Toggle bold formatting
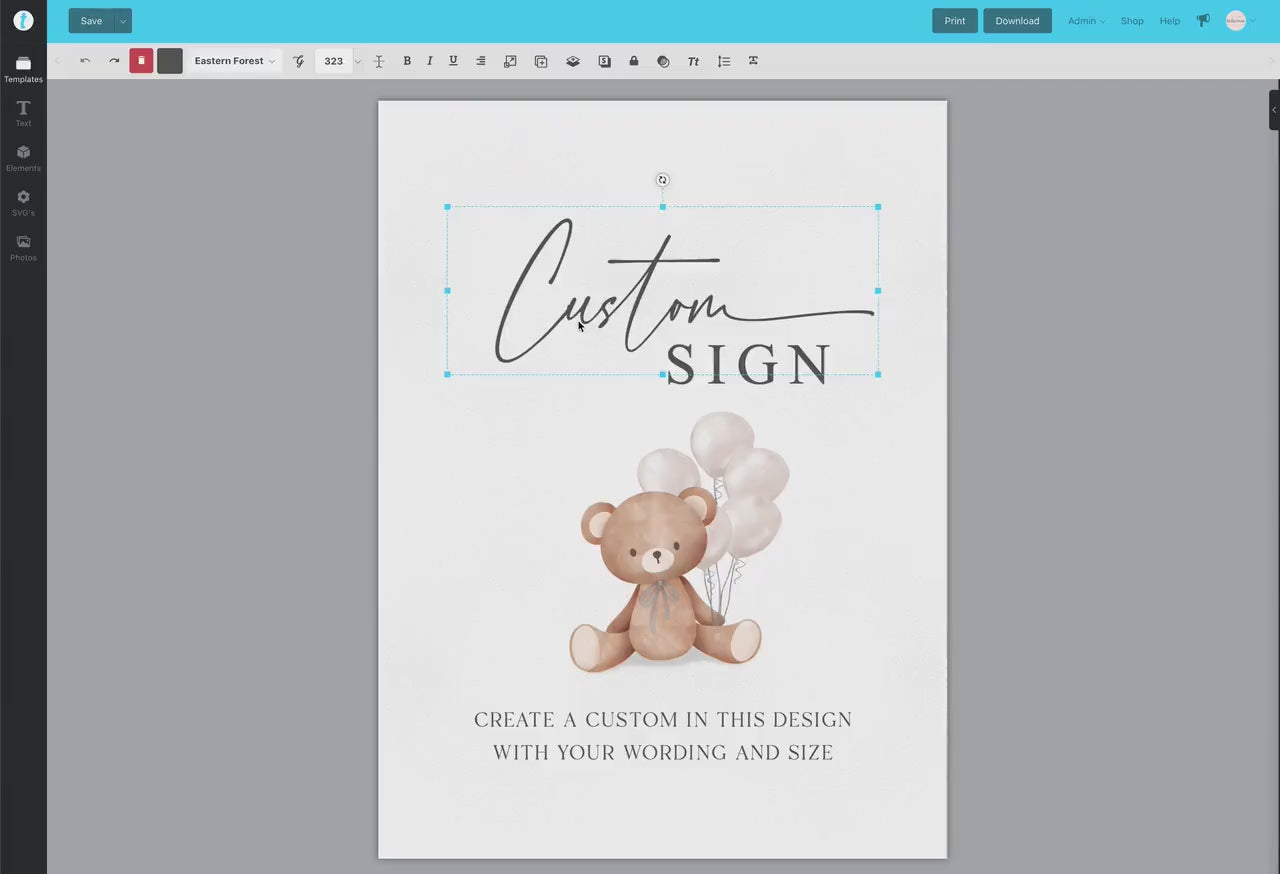 tap(407, 61)
